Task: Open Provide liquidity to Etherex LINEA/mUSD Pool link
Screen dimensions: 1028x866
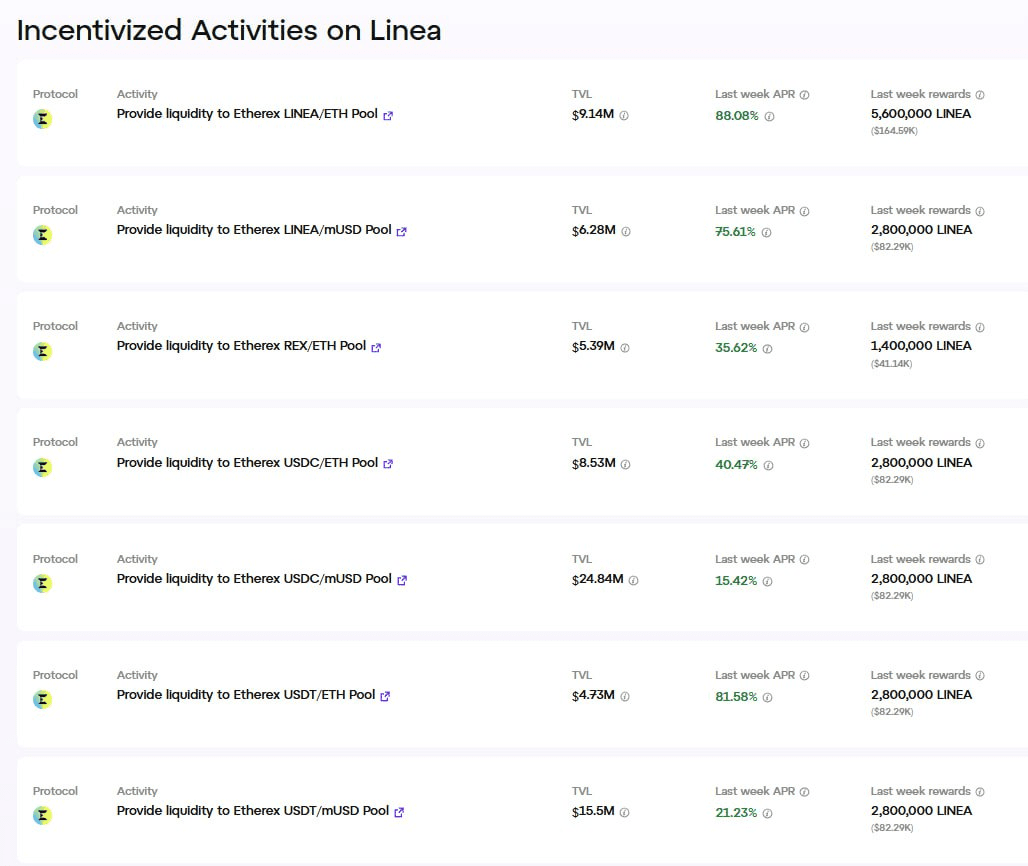Action: (254, 230)
